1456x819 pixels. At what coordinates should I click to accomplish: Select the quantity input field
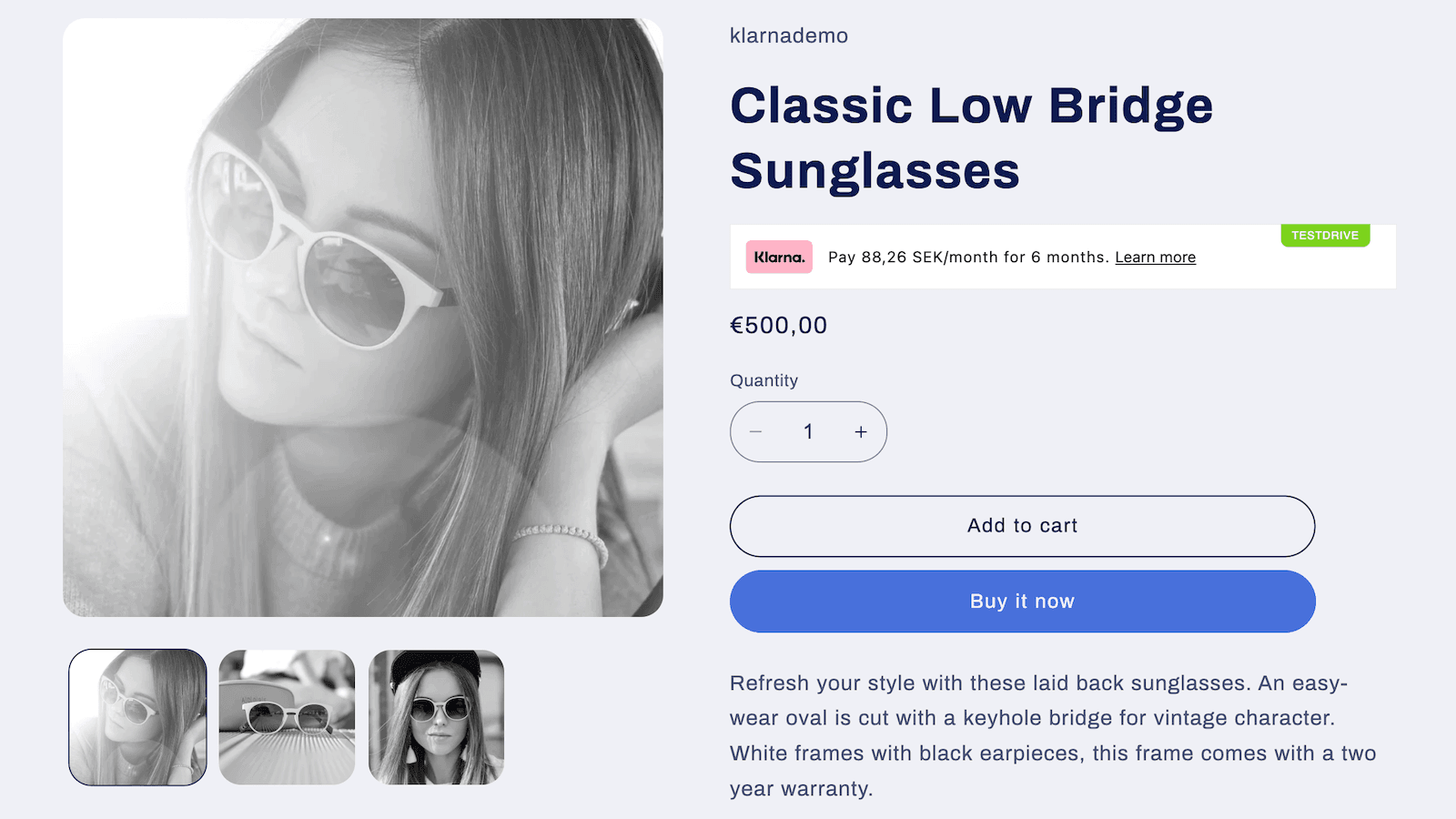[808, 432]
